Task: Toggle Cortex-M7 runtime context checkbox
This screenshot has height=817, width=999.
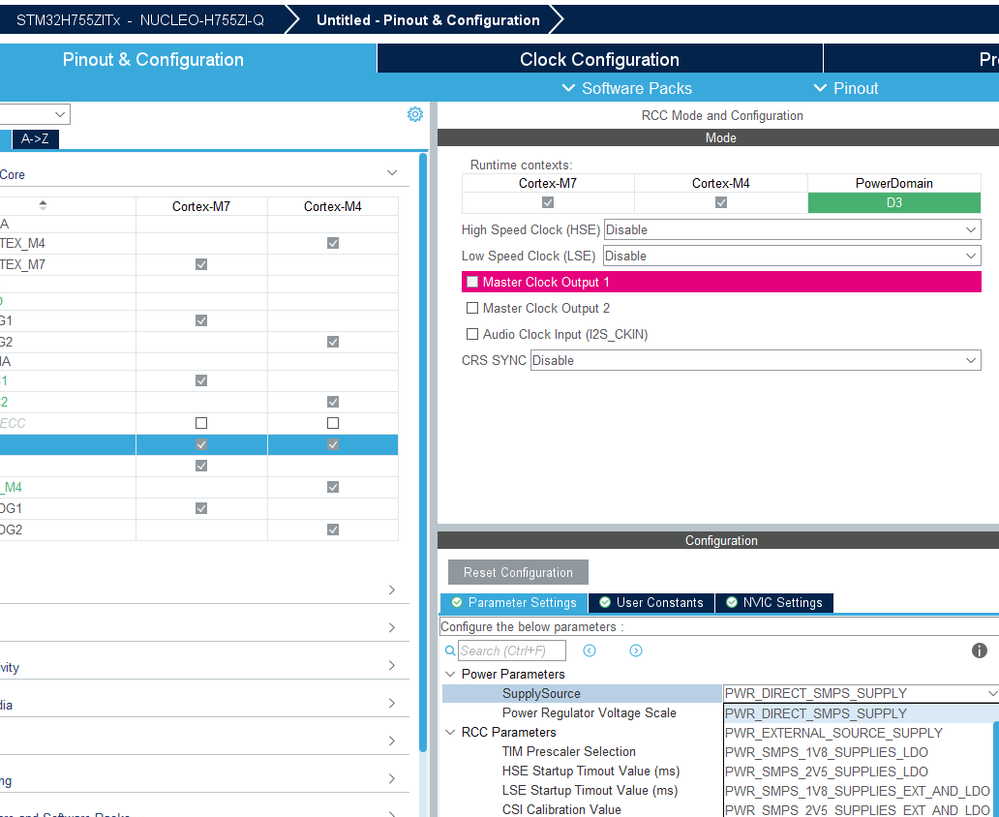Action: 547,202
